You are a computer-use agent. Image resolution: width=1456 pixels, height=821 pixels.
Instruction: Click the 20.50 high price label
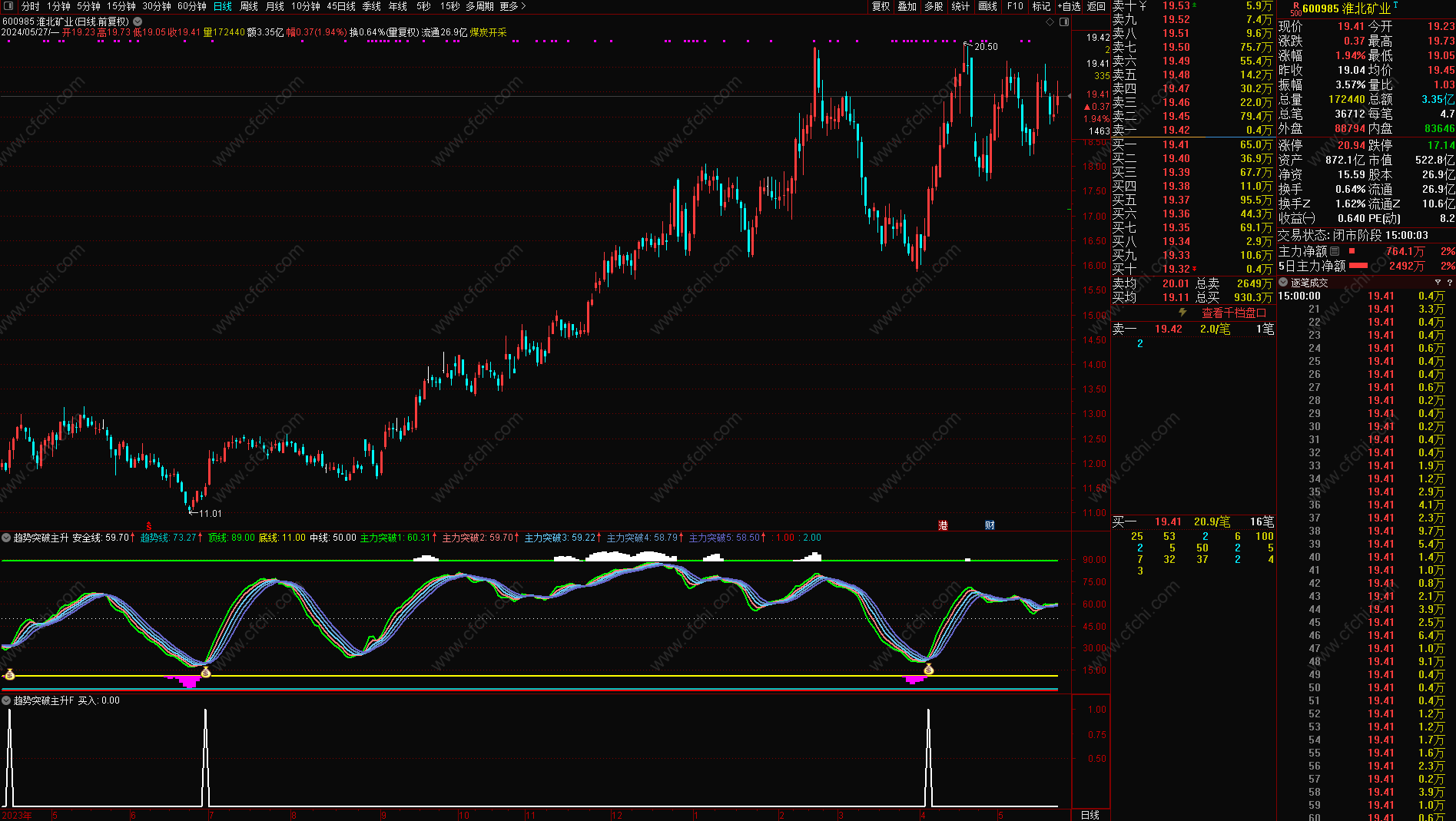click(x=986, y=47)
